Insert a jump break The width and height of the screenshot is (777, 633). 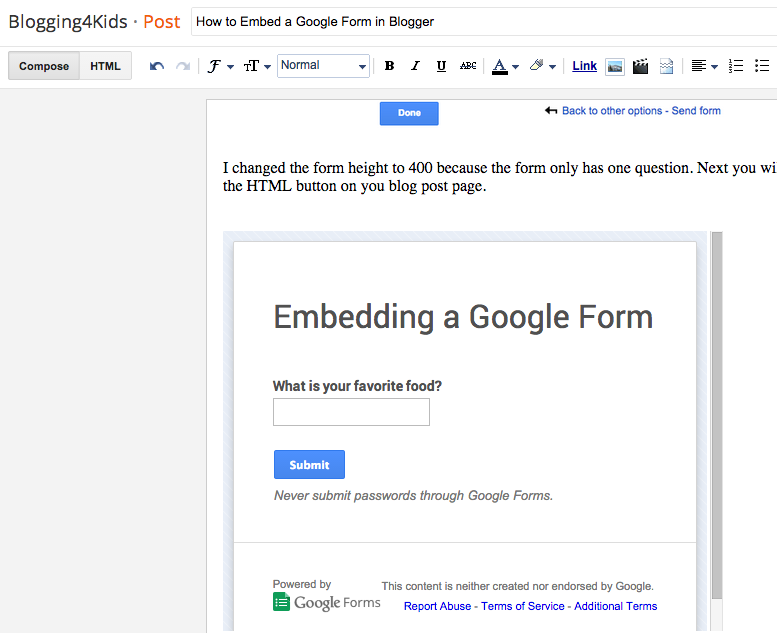666,66
